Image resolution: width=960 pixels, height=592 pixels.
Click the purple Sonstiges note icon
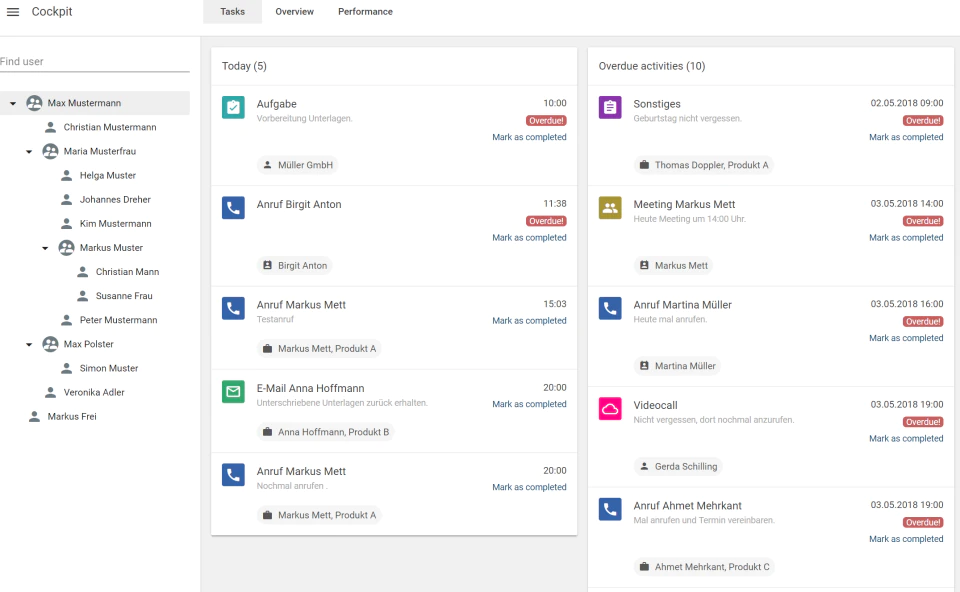pos(610,107)
